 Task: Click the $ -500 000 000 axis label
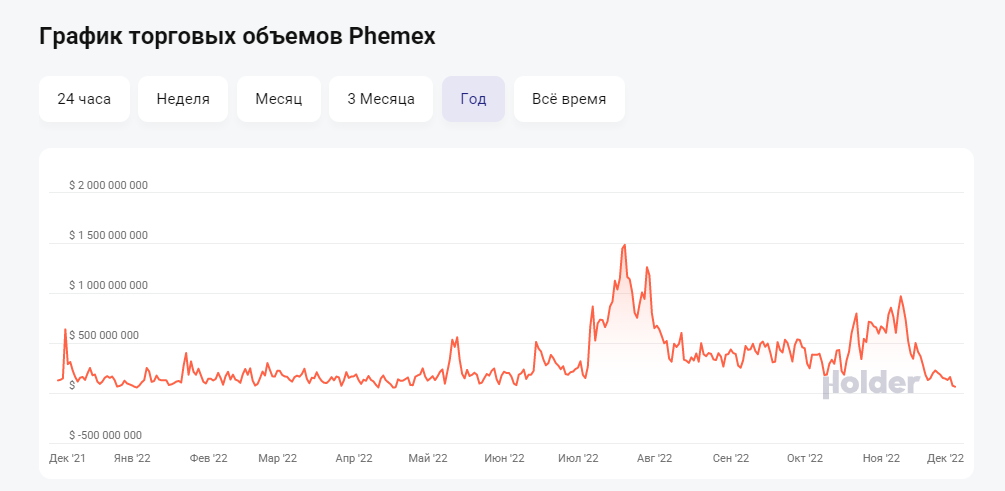point(106,435)
